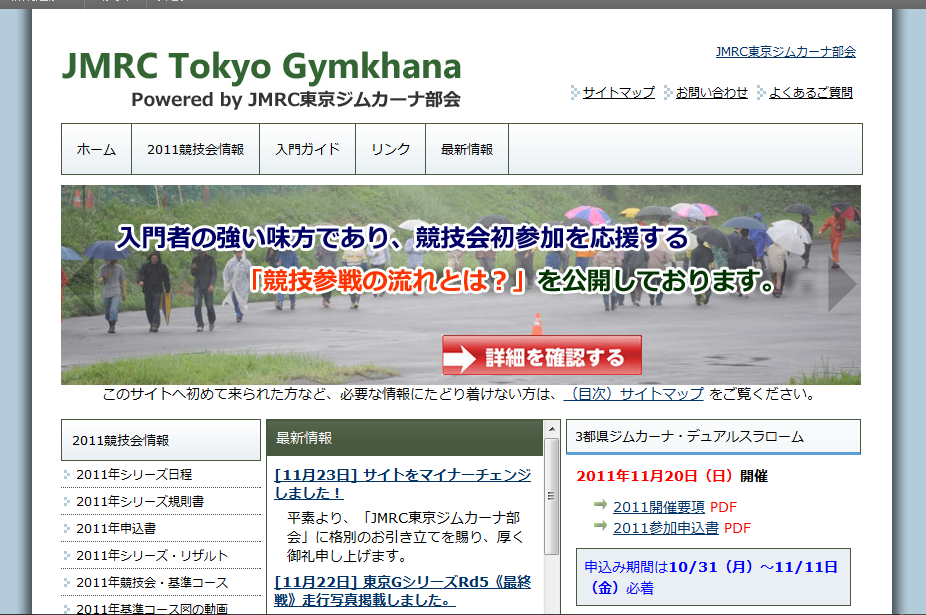
Task: Open the 2011競技会情報 navigation tab
Action: click(195, 149)
